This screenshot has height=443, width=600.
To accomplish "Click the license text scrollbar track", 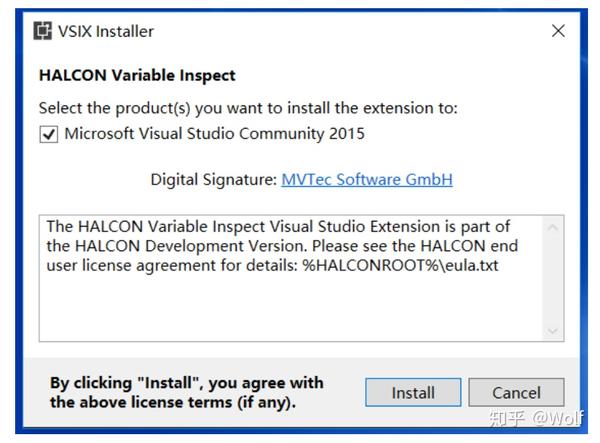I will [554, 280].
